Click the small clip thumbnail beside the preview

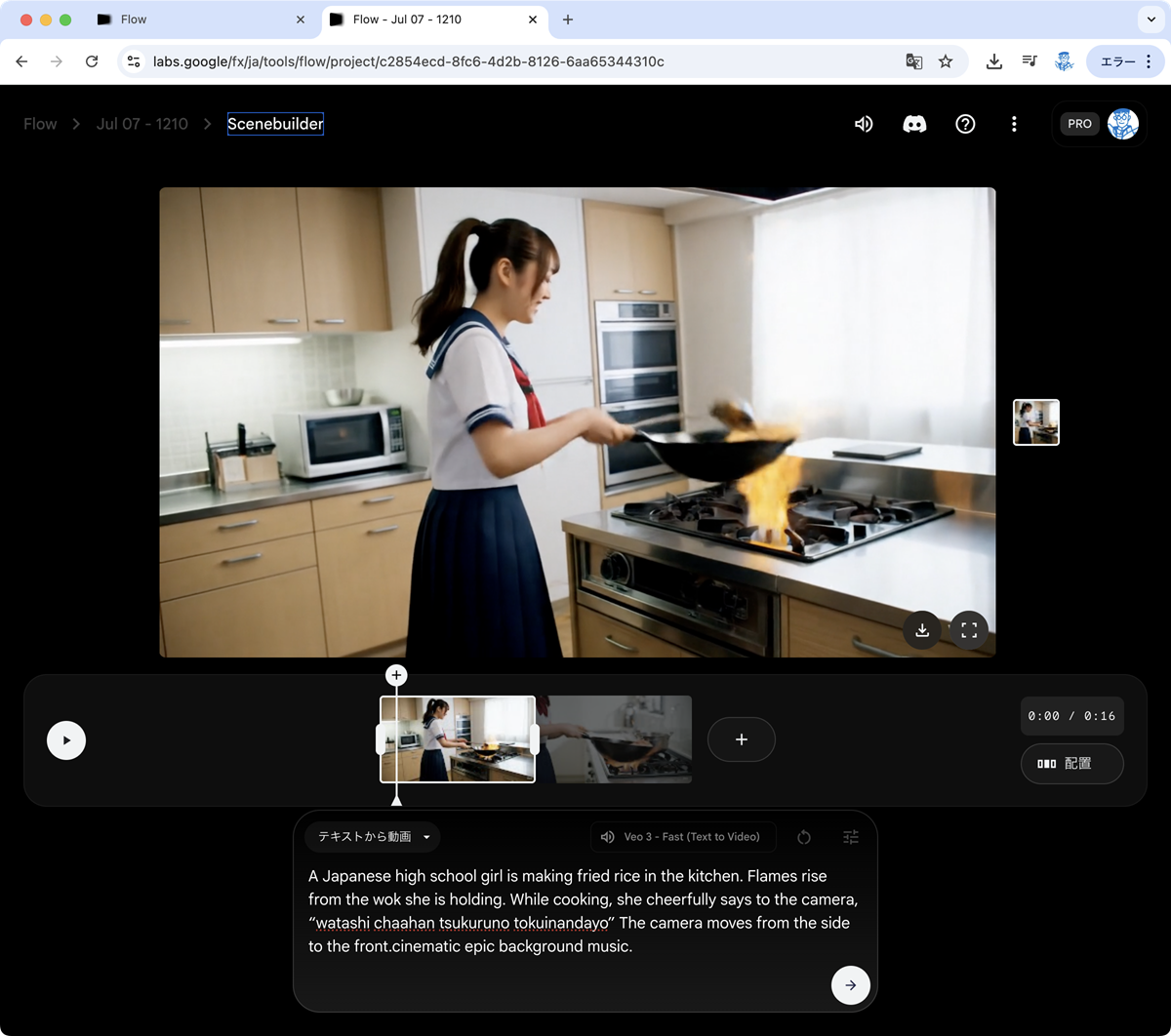click(1035, 422)
